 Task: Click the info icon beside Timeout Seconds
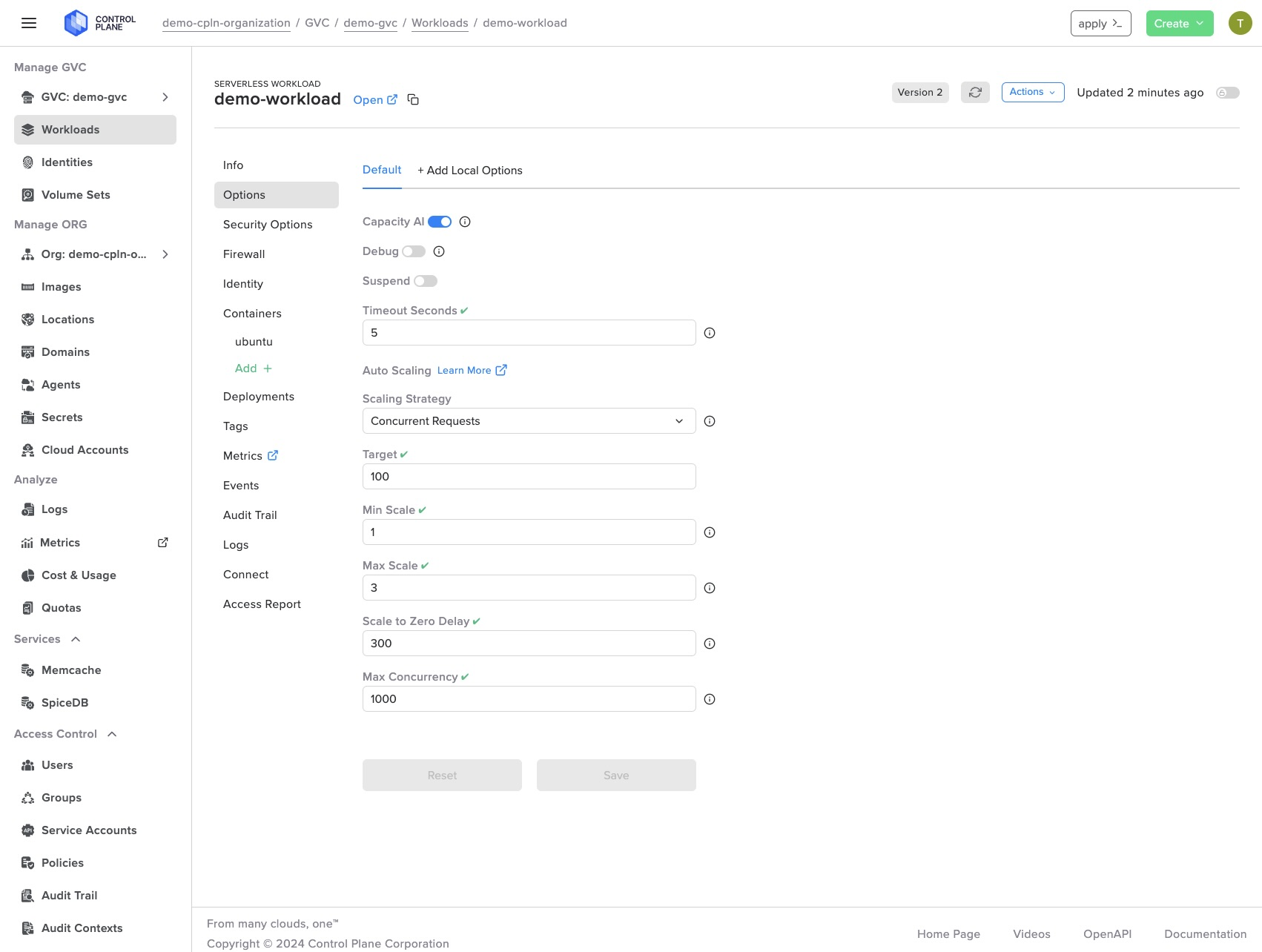coord(710,333)
